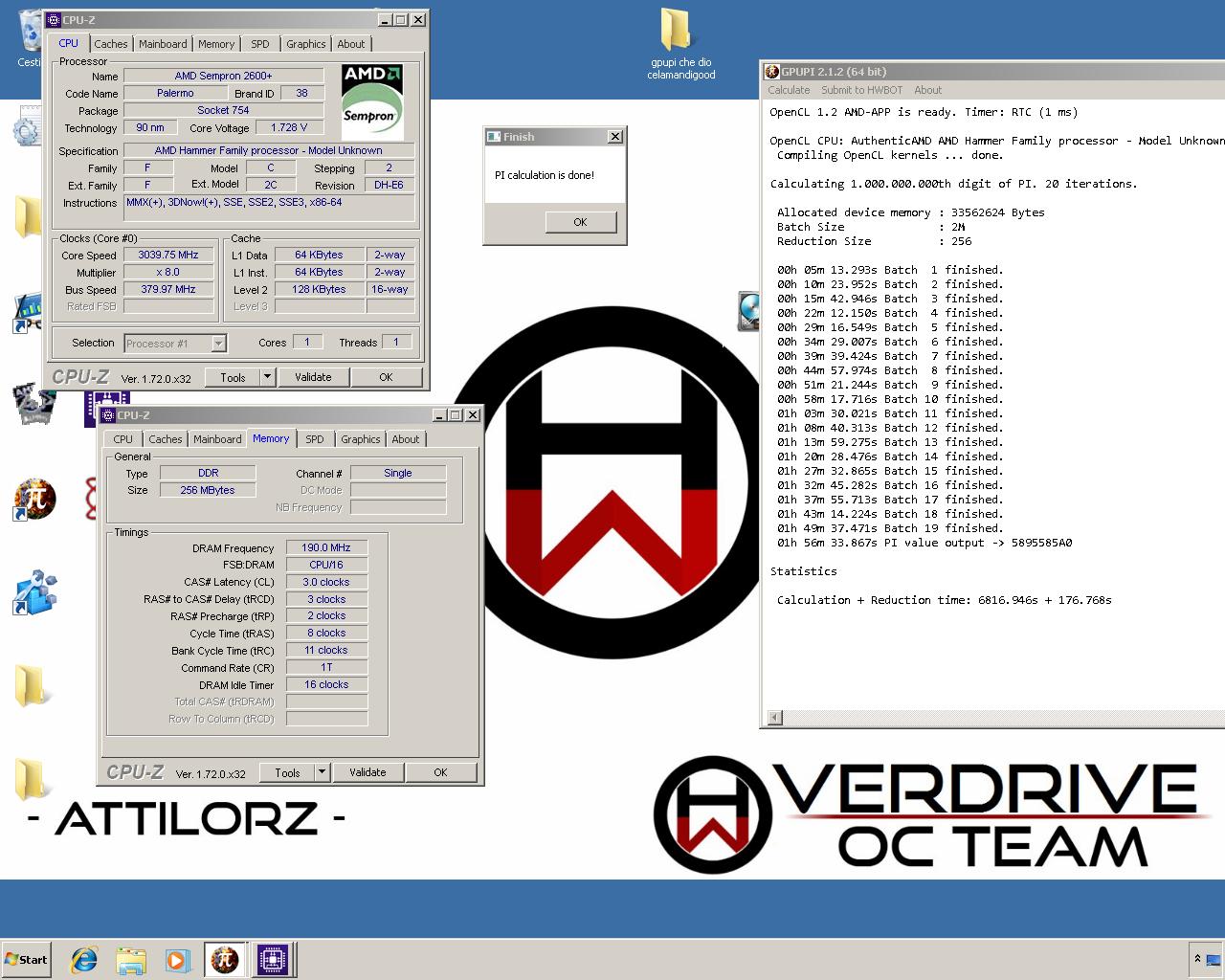Switch to the SPD tab in the CPU-Z timings window
The width and height of the screenshot is (1225, 980).
tap(315, 439)
